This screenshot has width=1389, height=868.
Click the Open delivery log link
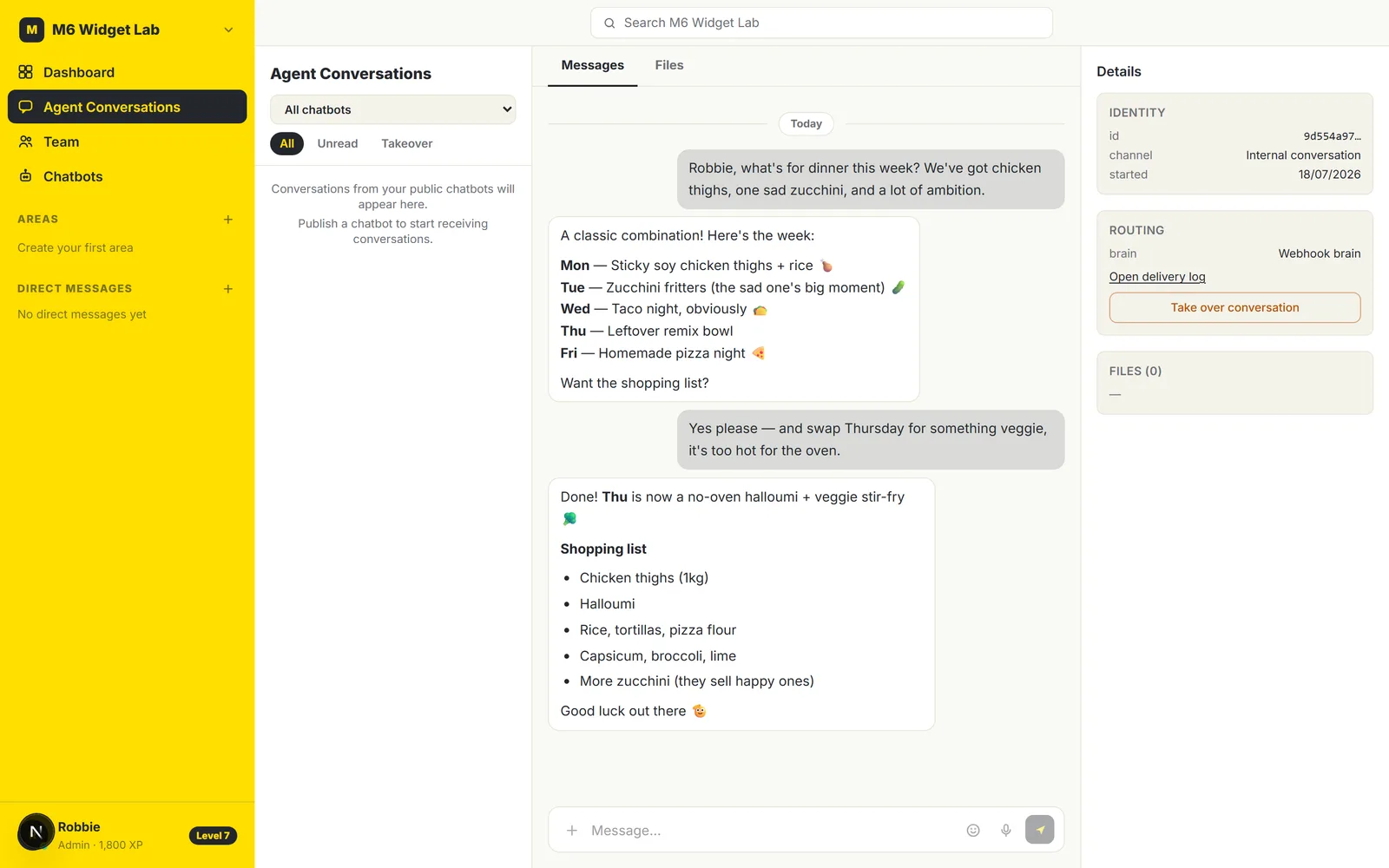[x=1157, y=277]
